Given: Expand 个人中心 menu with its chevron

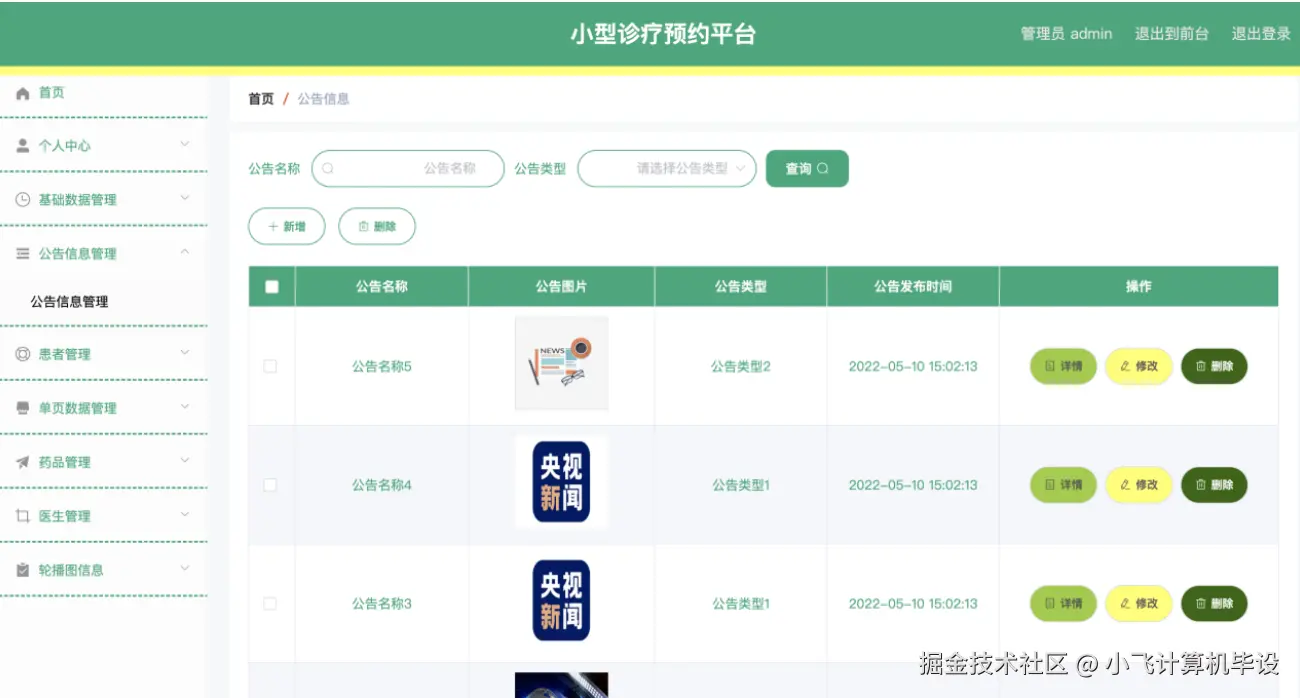Looking at the screenshot, I should pyautogui.click(x=185, y=145).
